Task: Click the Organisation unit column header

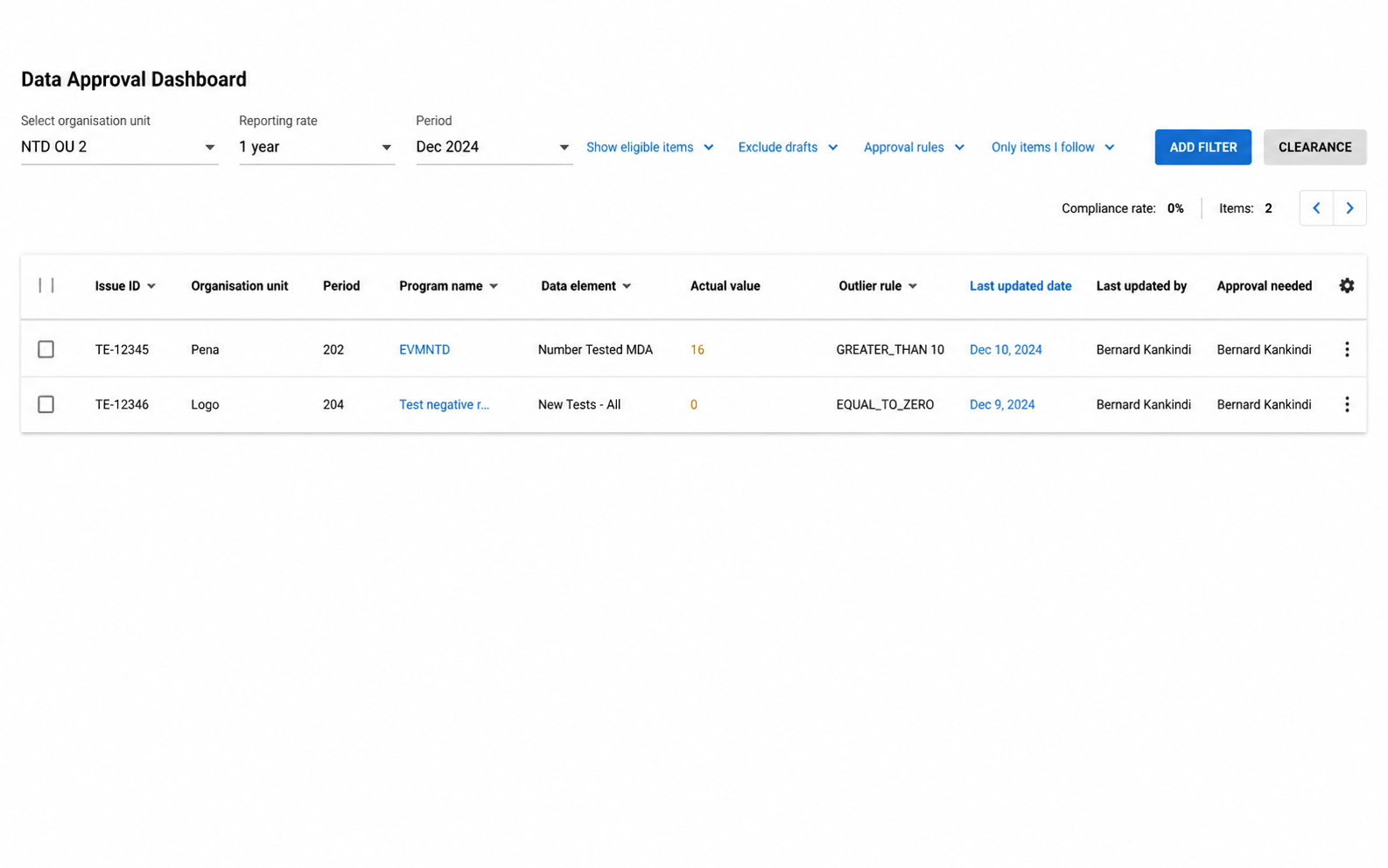Action: (239, 286)
